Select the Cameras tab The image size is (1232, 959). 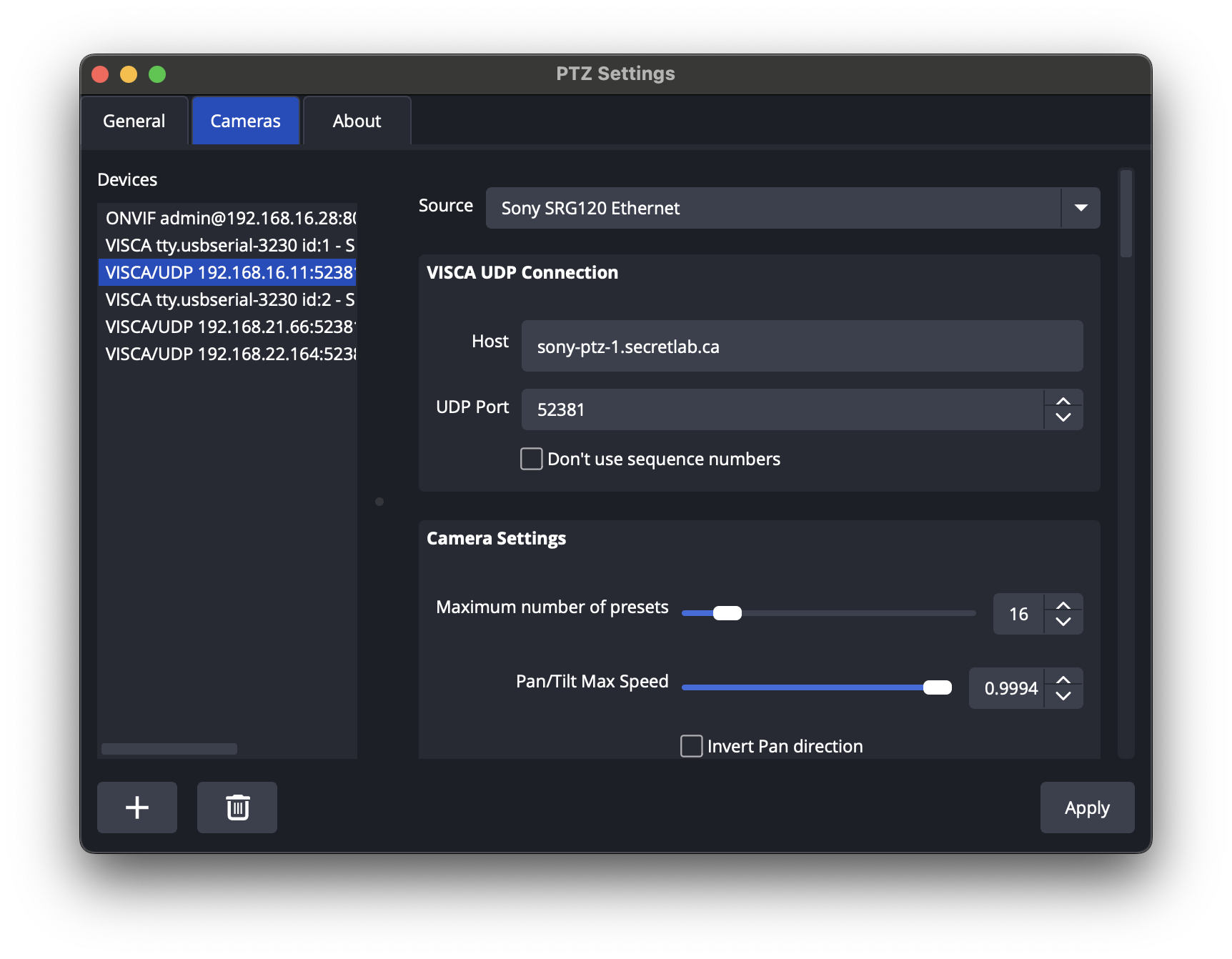244,120
